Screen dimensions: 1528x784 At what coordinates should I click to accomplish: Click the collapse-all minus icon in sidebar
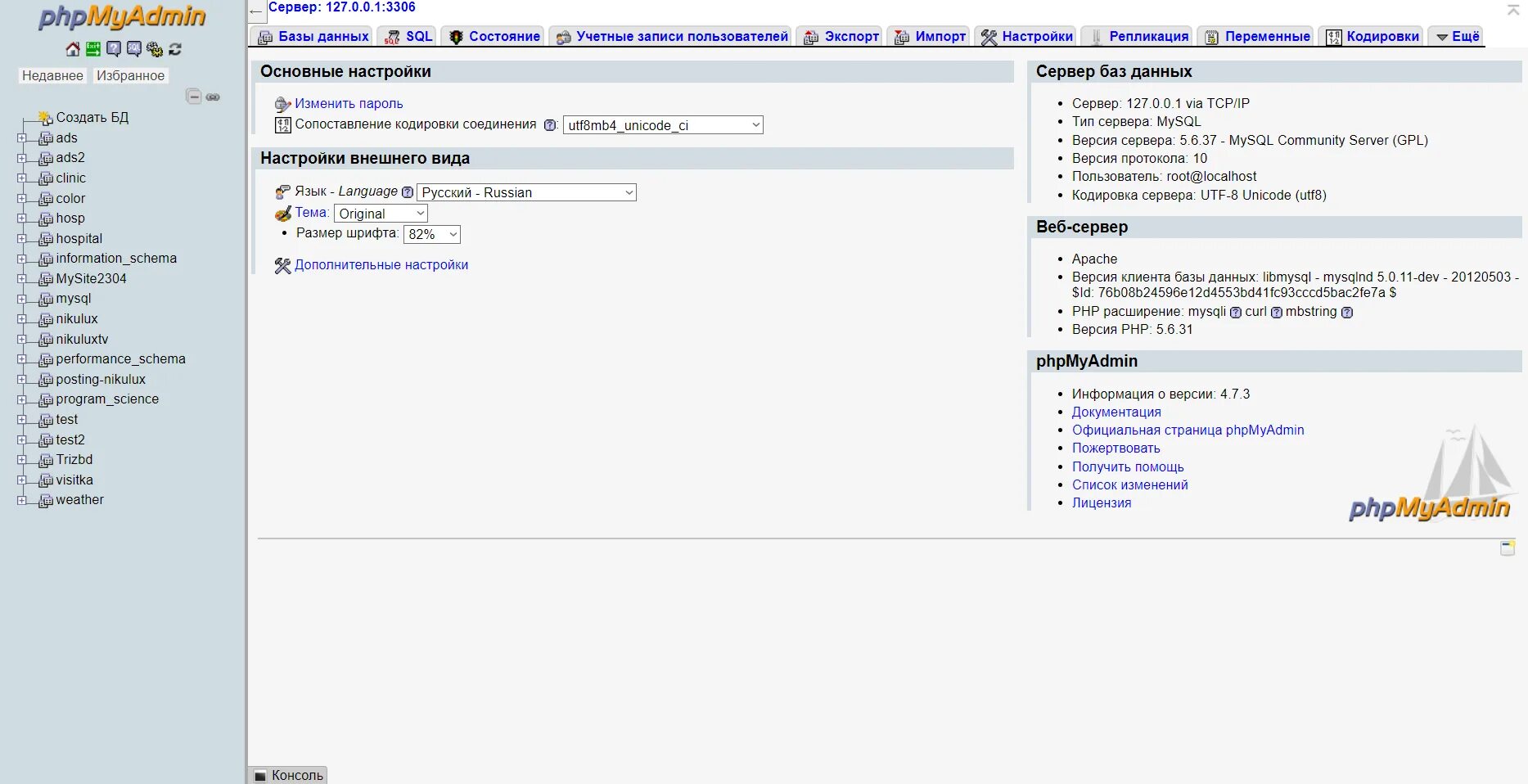[194, 97]
